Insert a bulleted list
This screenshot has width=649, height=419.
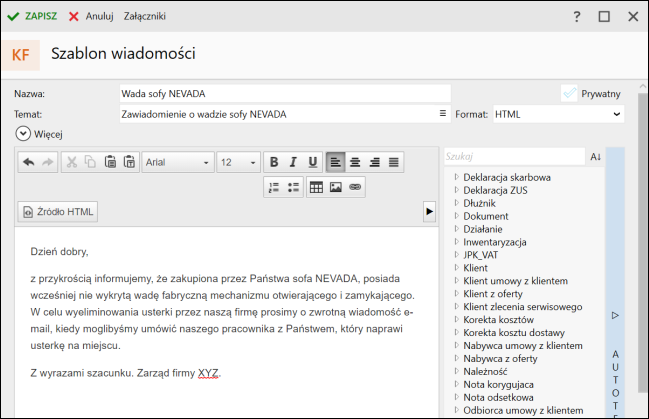click(x=293, y=187)
